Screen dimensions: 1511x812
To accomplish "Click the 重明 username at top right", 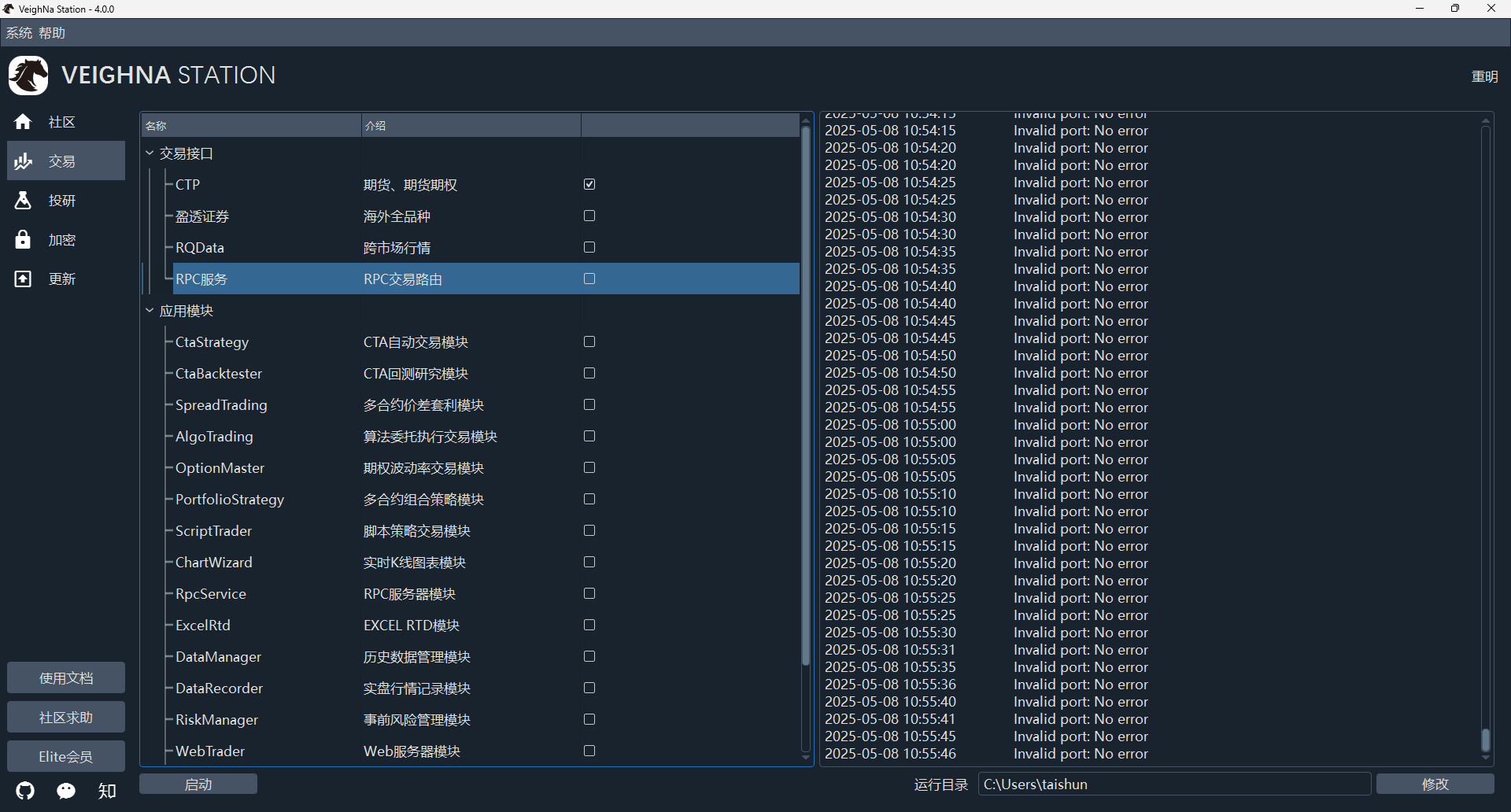I will tap(1485, 76).
